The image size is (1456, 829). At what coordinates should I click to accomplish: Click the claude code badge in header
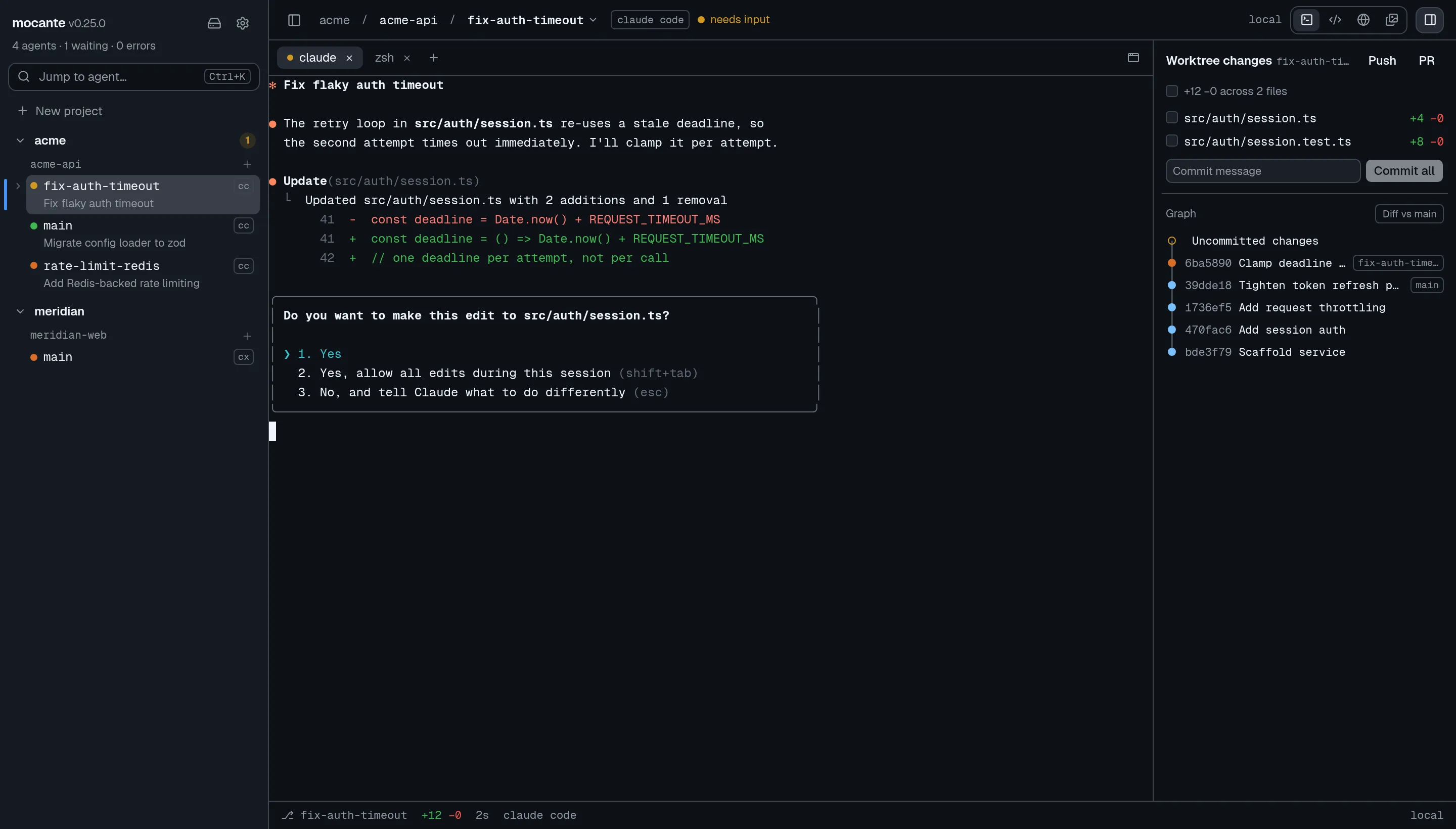pyautogui.click(x=650, y=20)
